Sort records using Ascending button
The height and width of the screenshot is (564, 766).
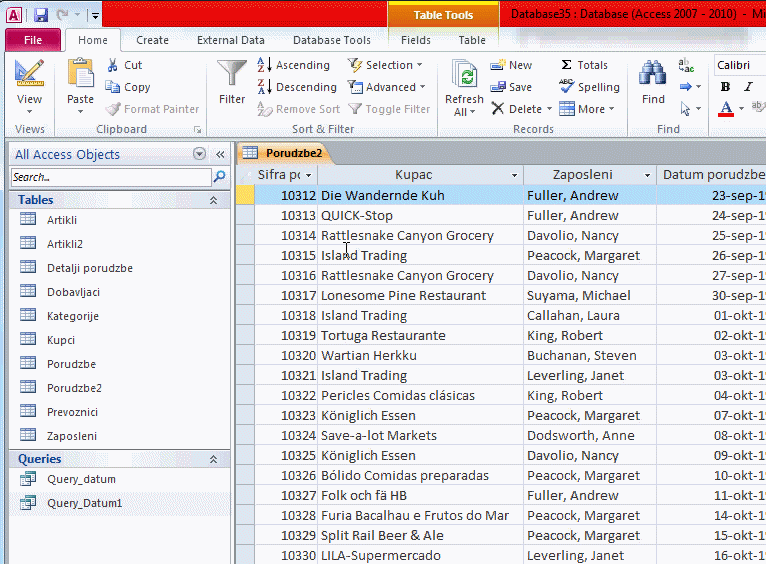[294, 65]
